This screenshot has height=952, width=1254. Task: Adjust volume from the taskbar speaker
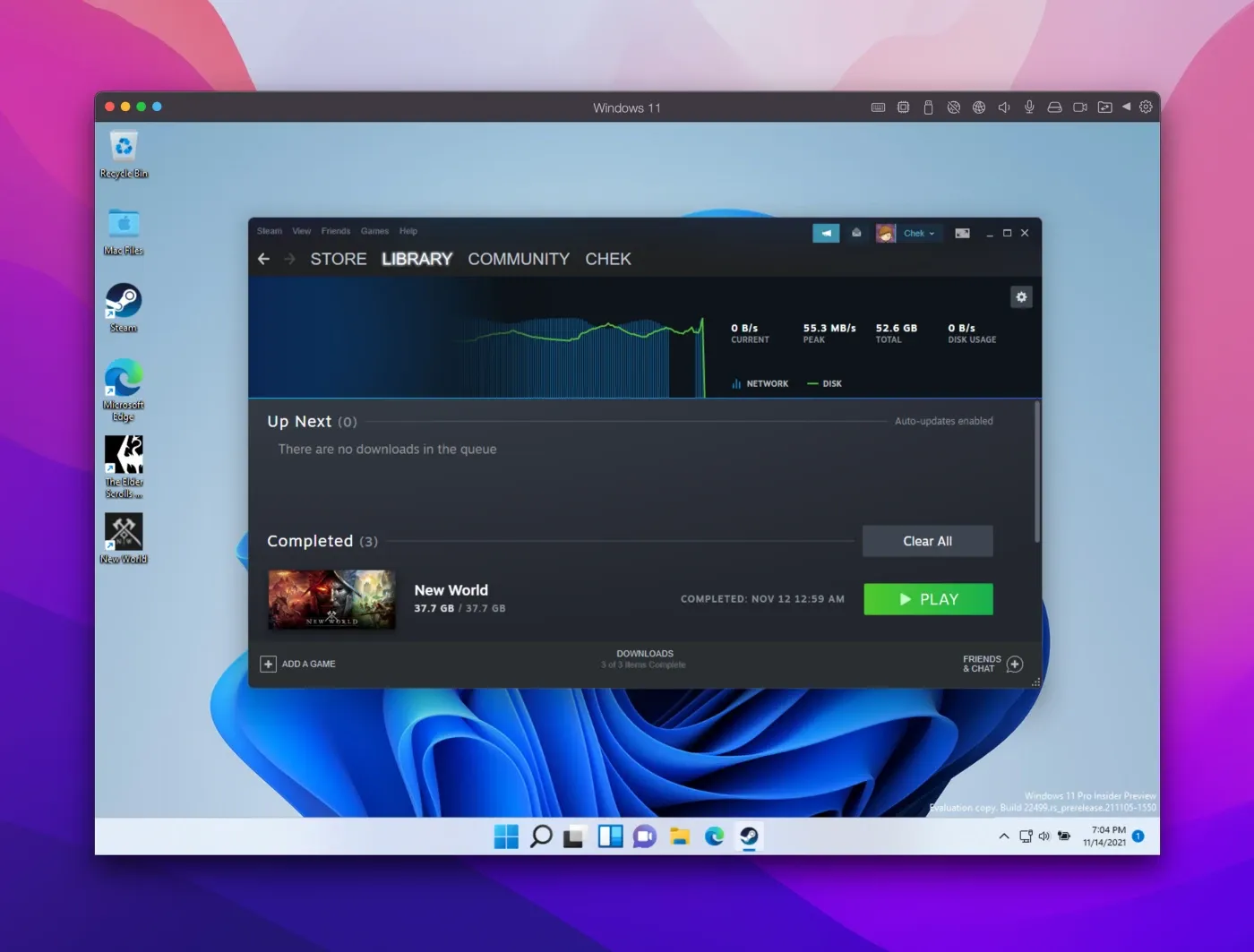[x=1044, y=836]
